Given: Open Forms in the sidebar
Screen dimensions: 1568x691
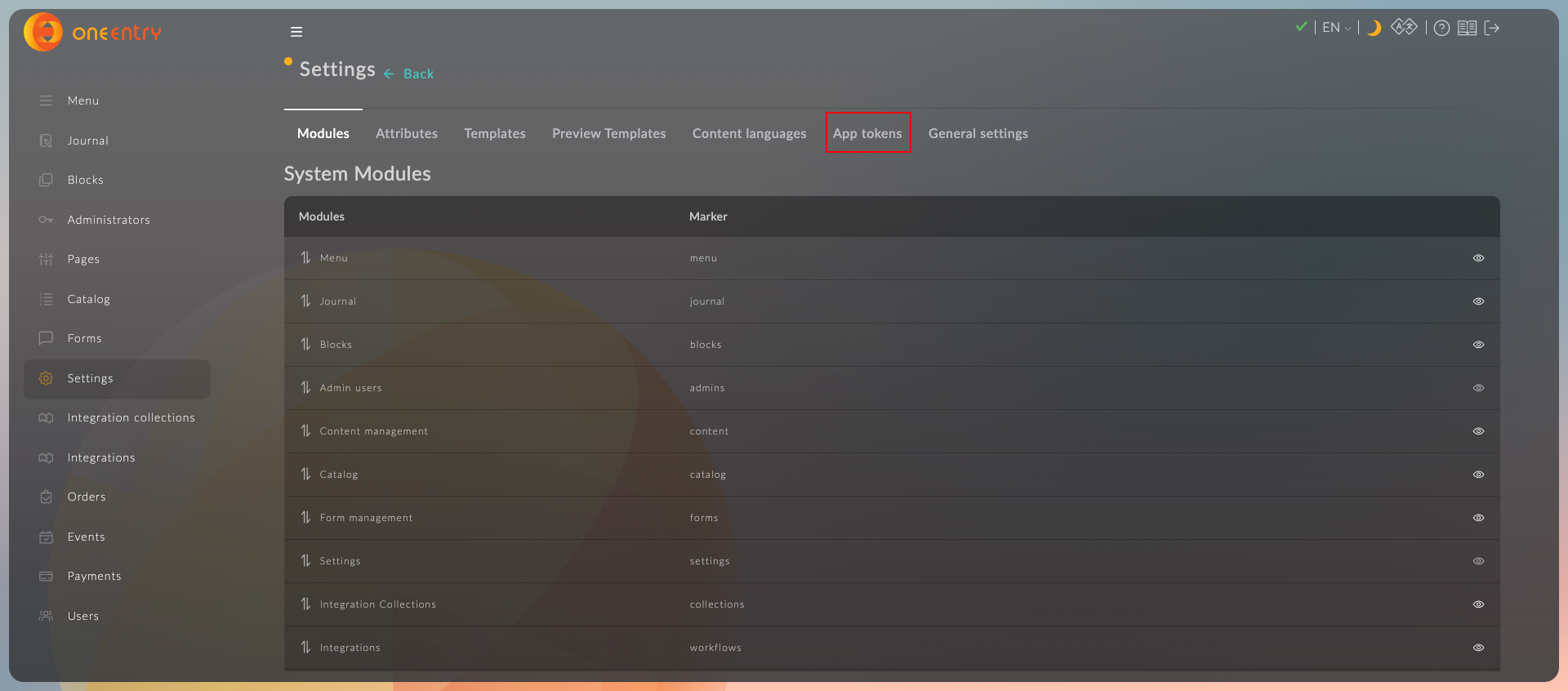Looking at the screenshot, I should coord(117,338).
